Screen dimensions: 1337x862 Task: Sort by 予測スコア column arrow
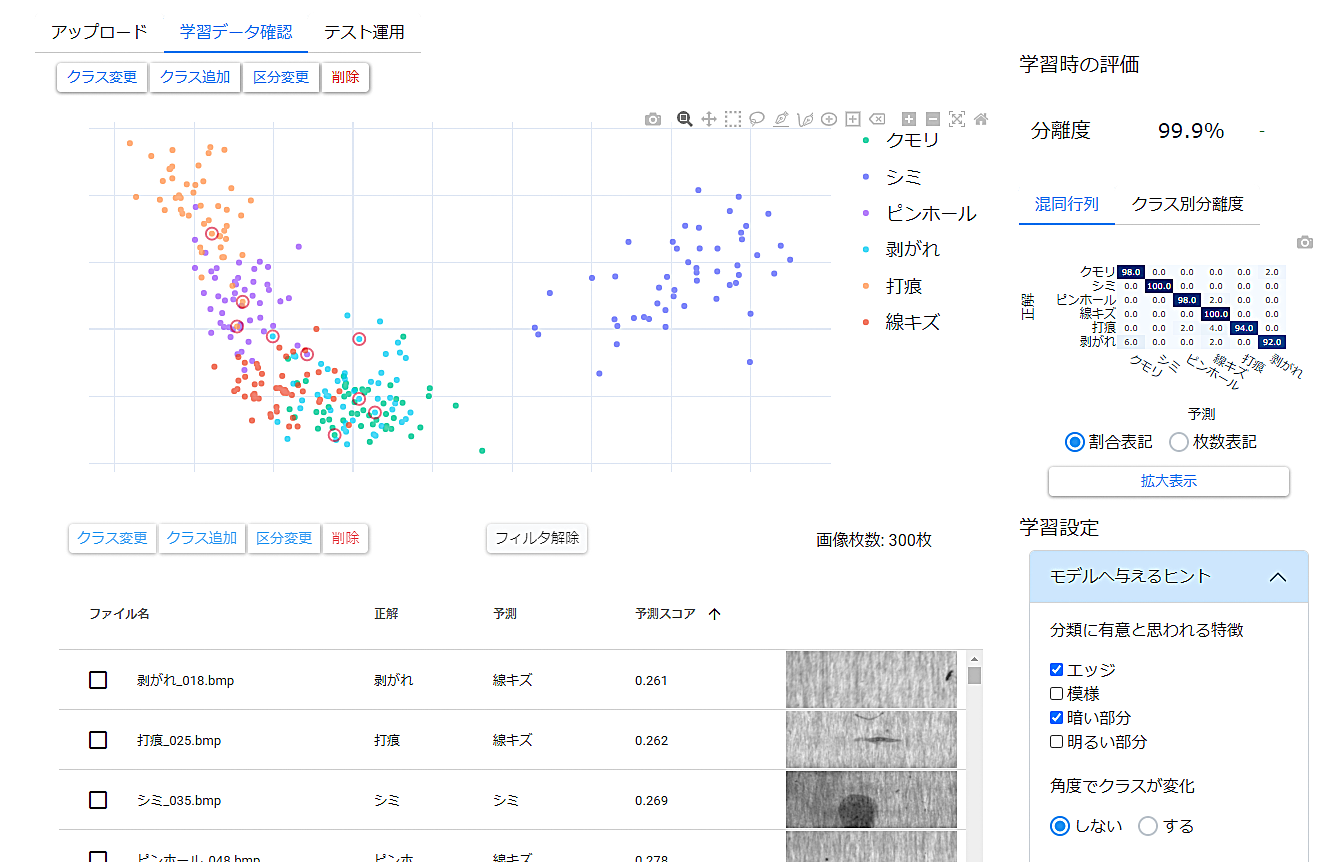(714, 614)
